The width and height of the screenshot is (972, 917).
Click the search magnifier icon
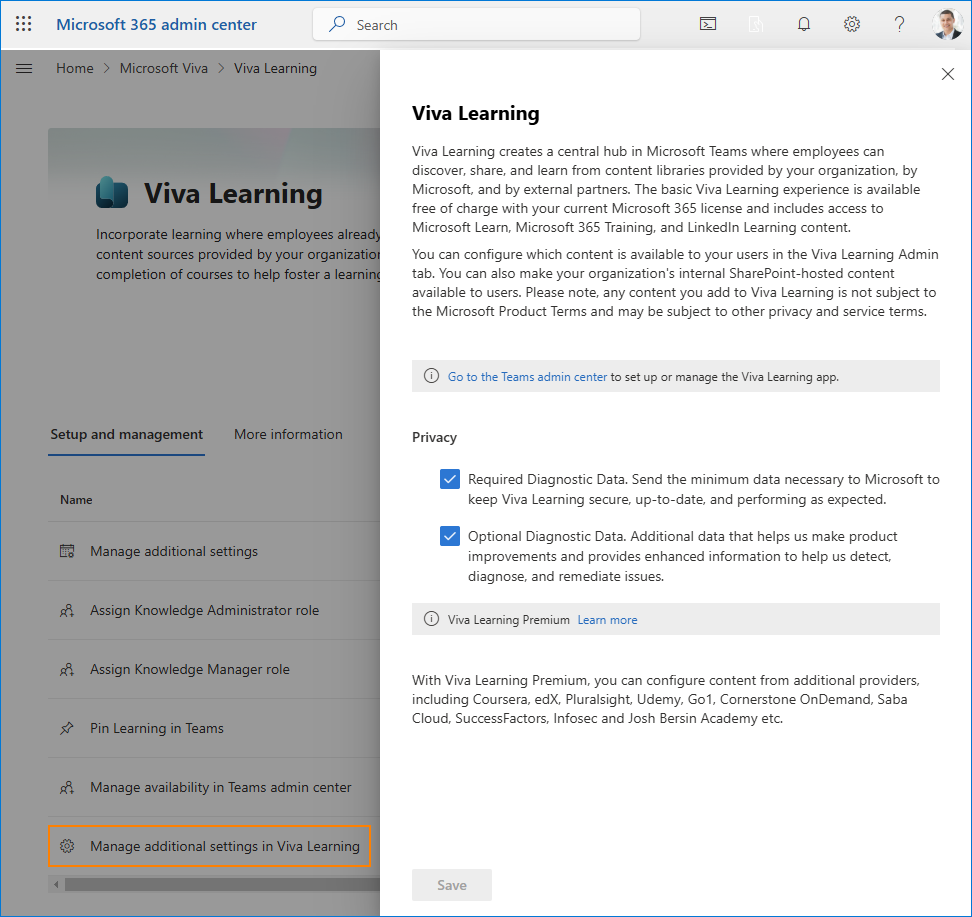(337, 24)
